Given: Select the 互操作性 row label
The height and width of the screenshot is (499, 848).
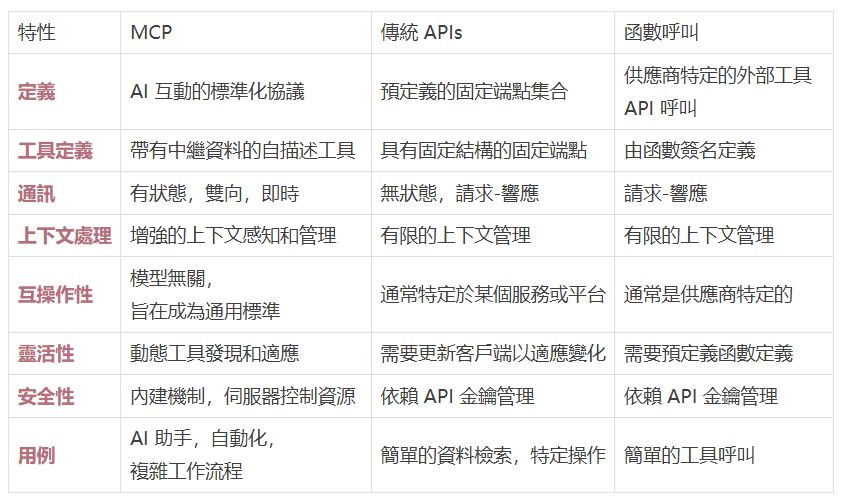Looking at the screenshot, I should 55,295.
